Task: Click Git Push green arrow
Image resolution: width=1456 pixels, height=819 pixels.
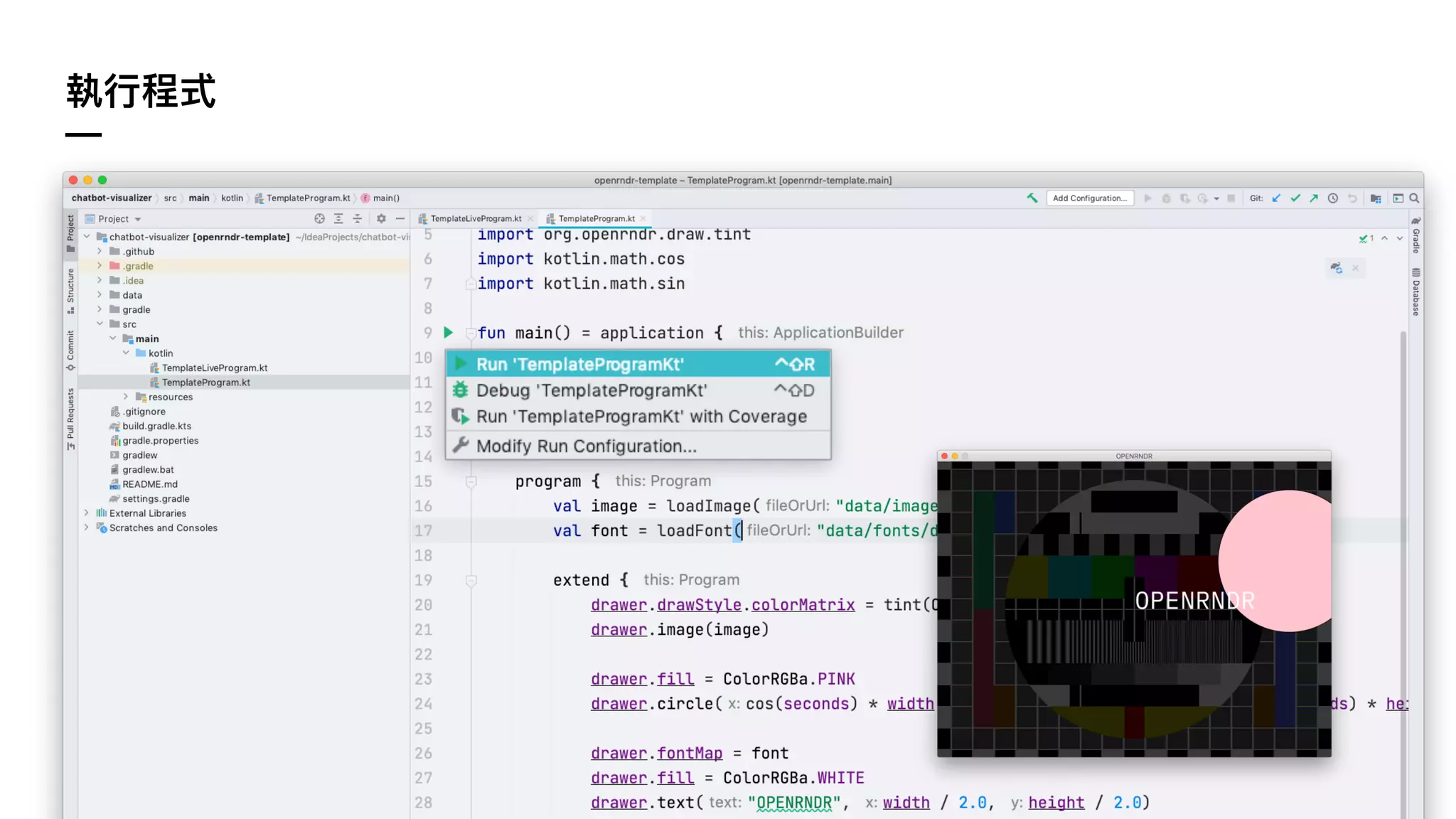Action: (1314, 198)
